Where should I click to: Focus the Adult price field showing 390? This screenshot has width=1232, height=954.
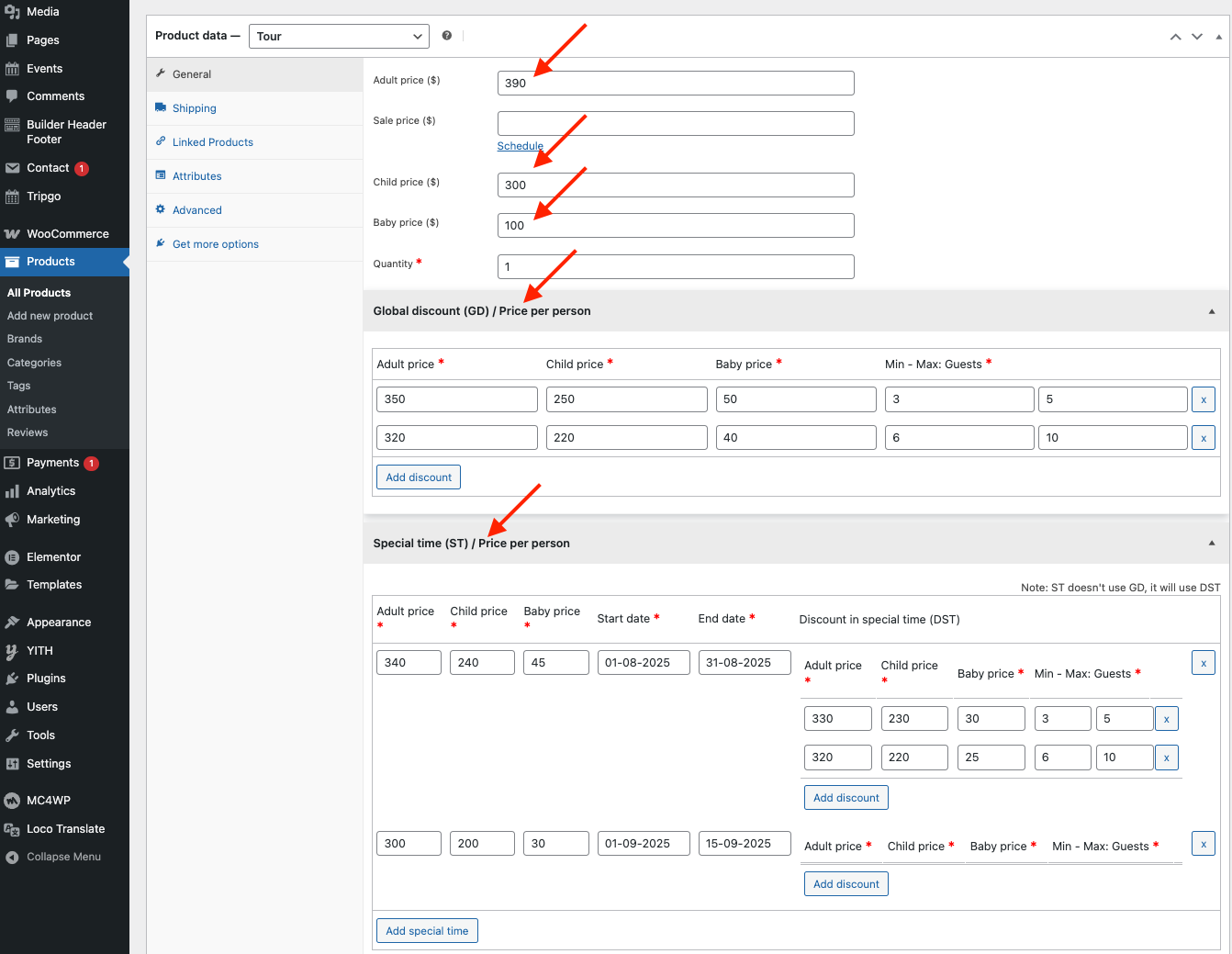(676, 83)
